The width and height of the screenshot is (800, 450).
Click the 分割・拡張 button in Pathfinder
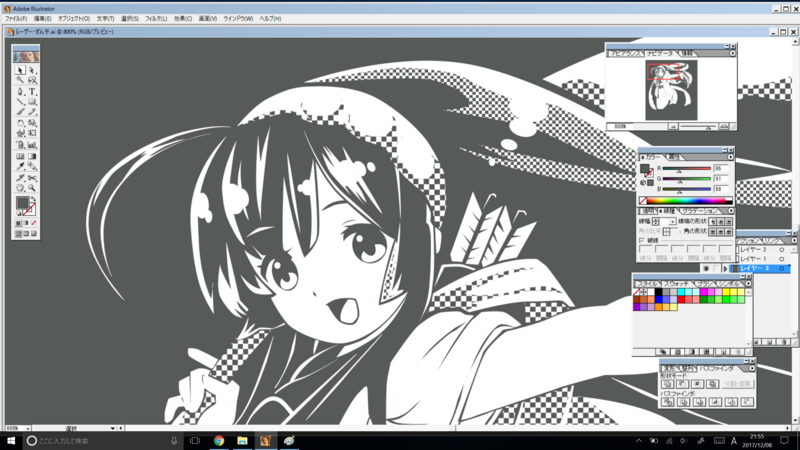click(x=737, y=384)
